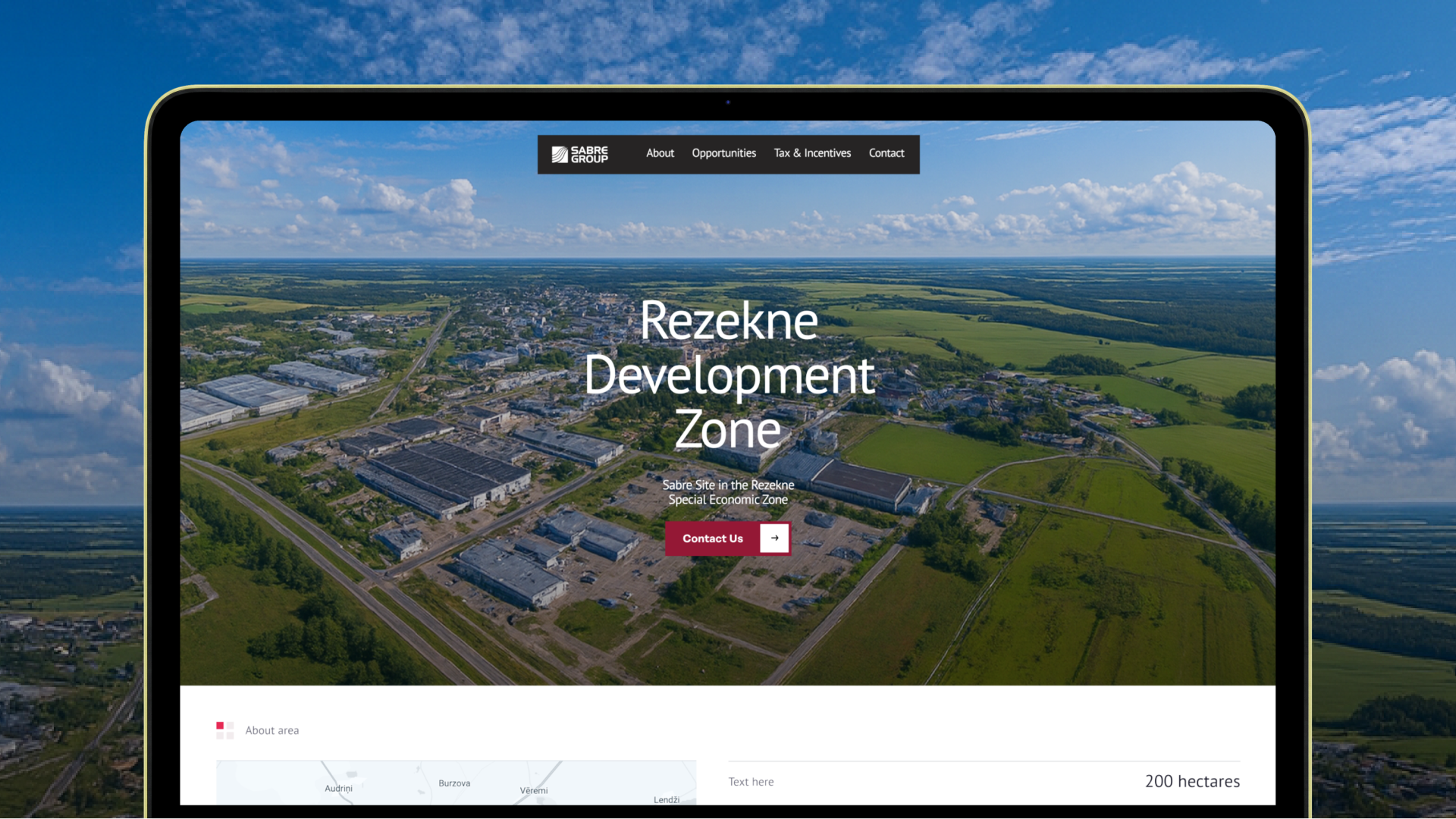1456x819 pixels.
Task: Click the Burzova label on the map
Action: [454, 783]
